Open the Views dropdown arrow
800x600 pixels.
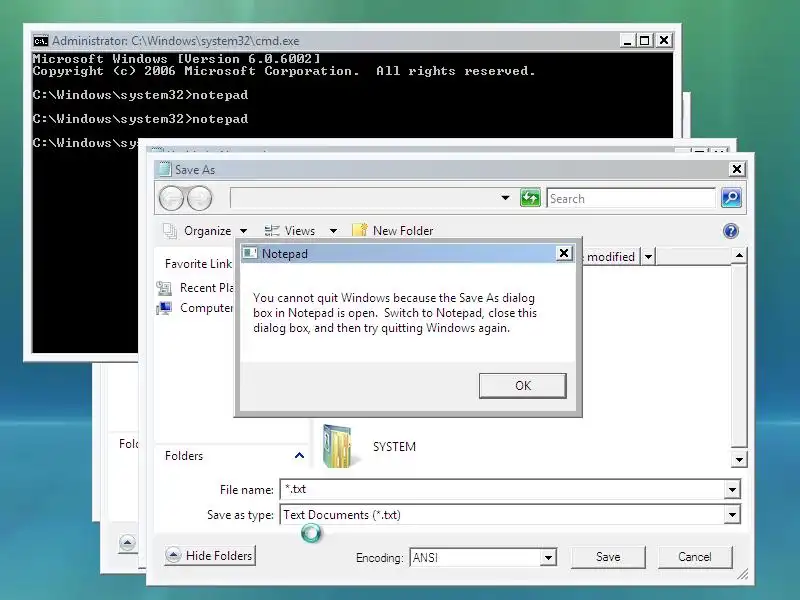[x=333, y=231]
